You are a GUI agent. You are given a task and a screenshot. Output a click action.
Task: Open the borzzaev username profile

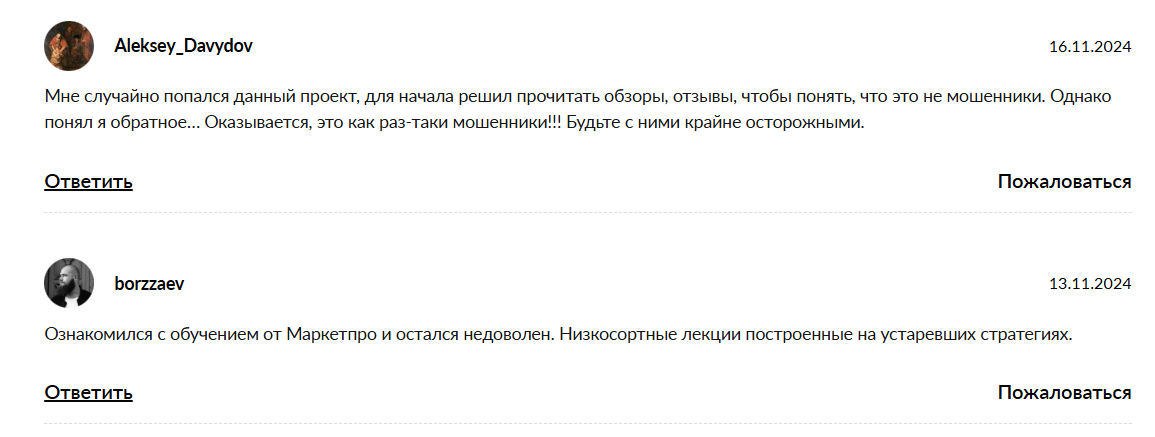[149, 284]
